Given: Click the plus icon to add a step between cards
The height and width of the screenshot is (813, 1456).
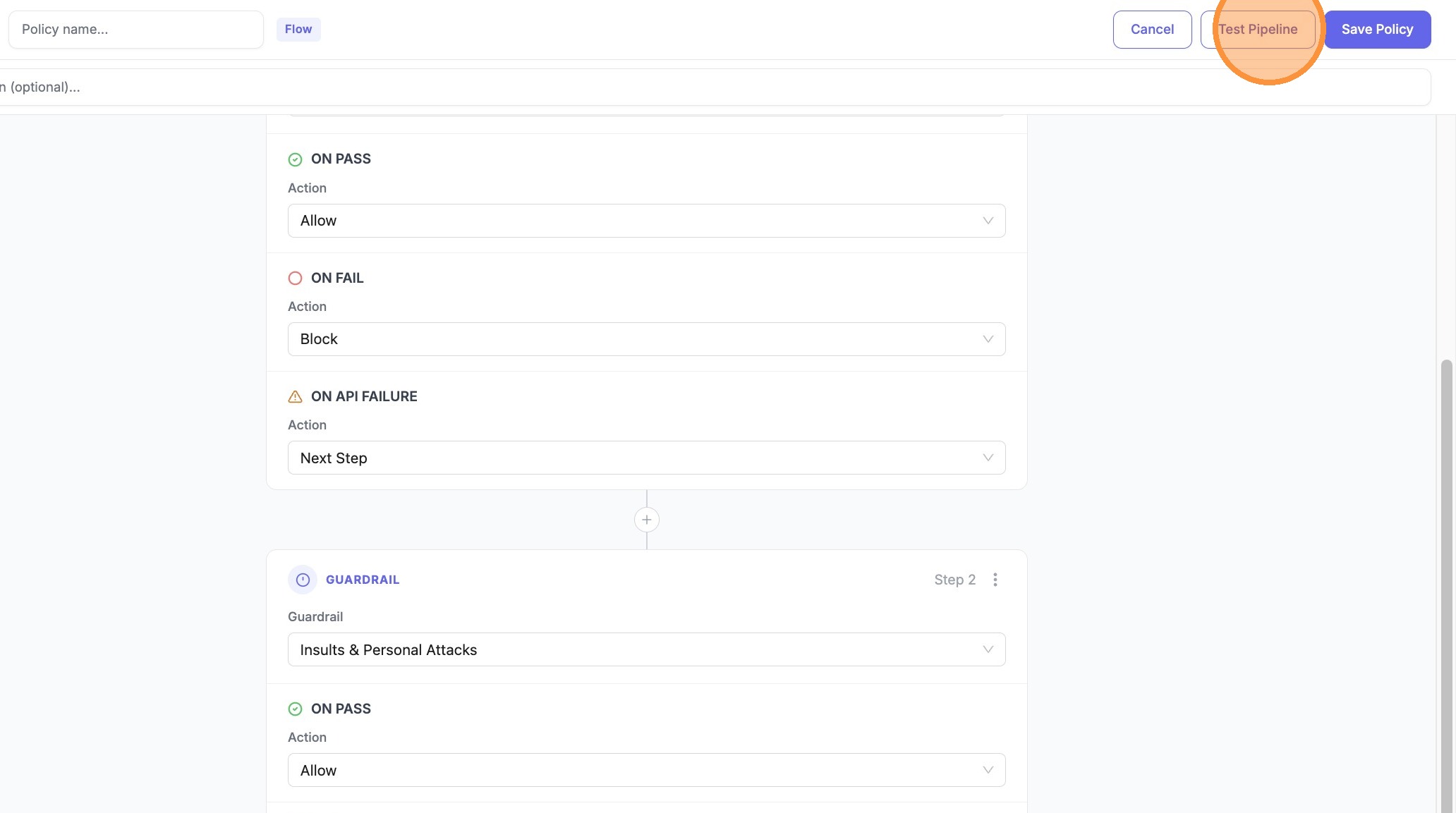Looking at the screenshot, I should pyautogui.click(x=646, y=520).
